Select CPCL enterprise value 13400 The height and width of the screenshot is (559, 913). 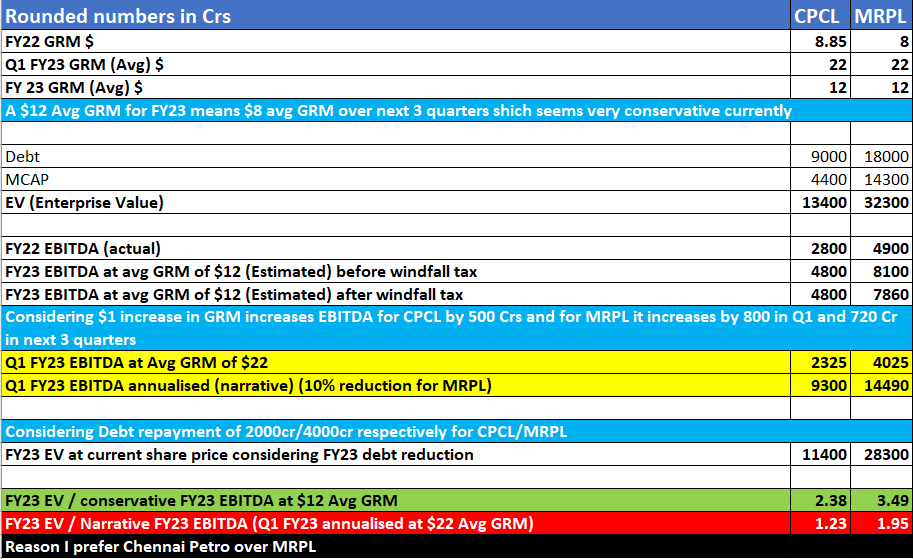click(x=820, y=202)
